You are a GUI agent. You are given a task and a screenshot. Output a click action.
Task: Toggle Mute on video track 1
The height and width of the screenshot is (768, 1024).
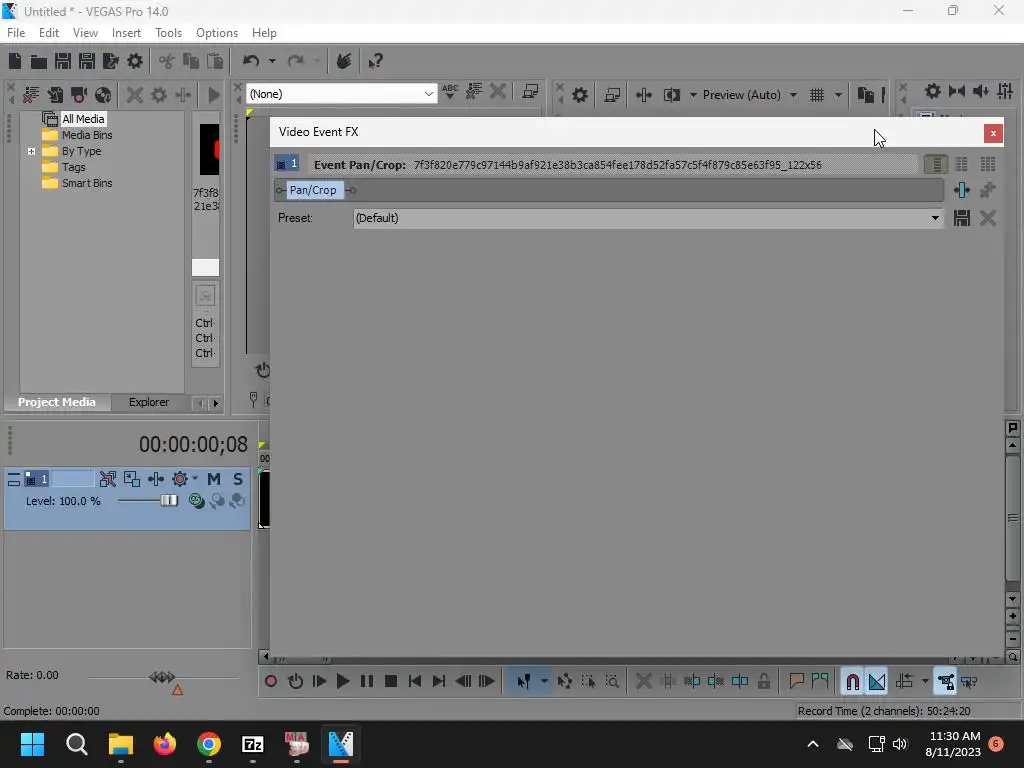coord(214,479)
